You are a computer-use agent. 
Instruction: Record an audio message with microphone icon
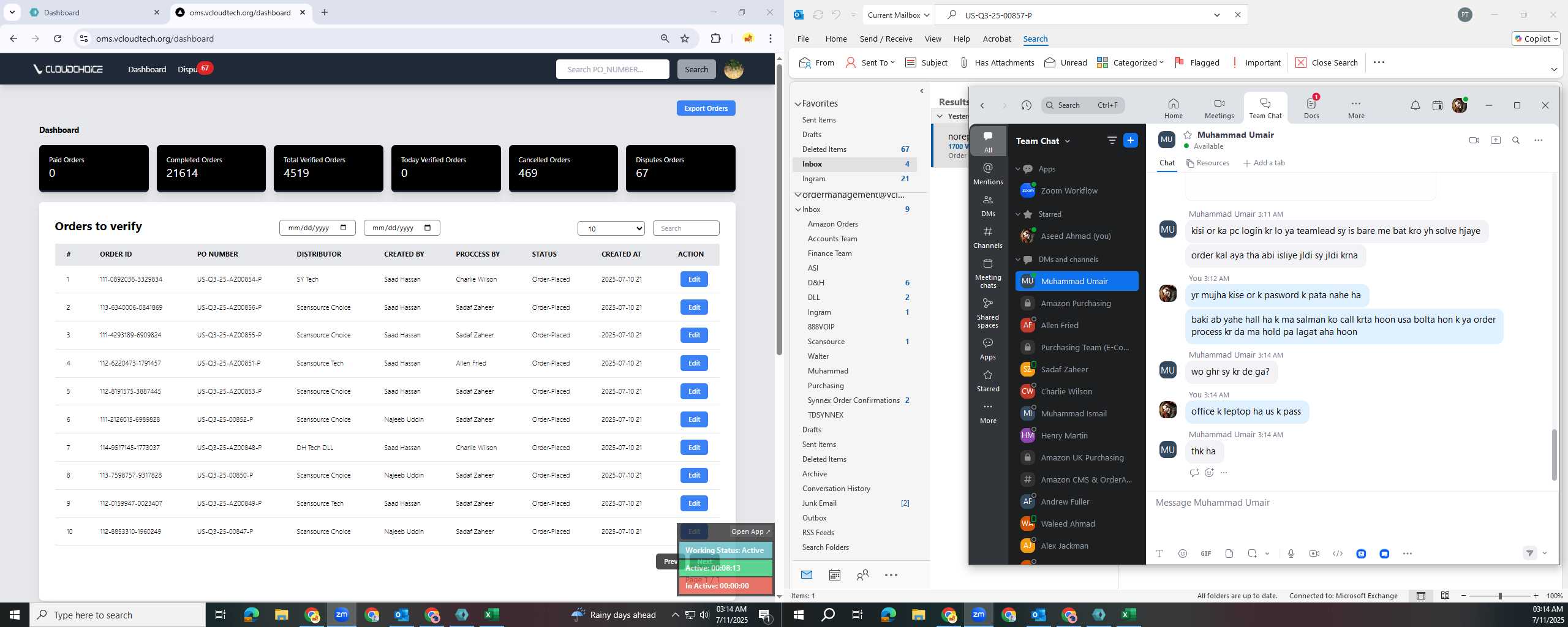coord(1291,554)
